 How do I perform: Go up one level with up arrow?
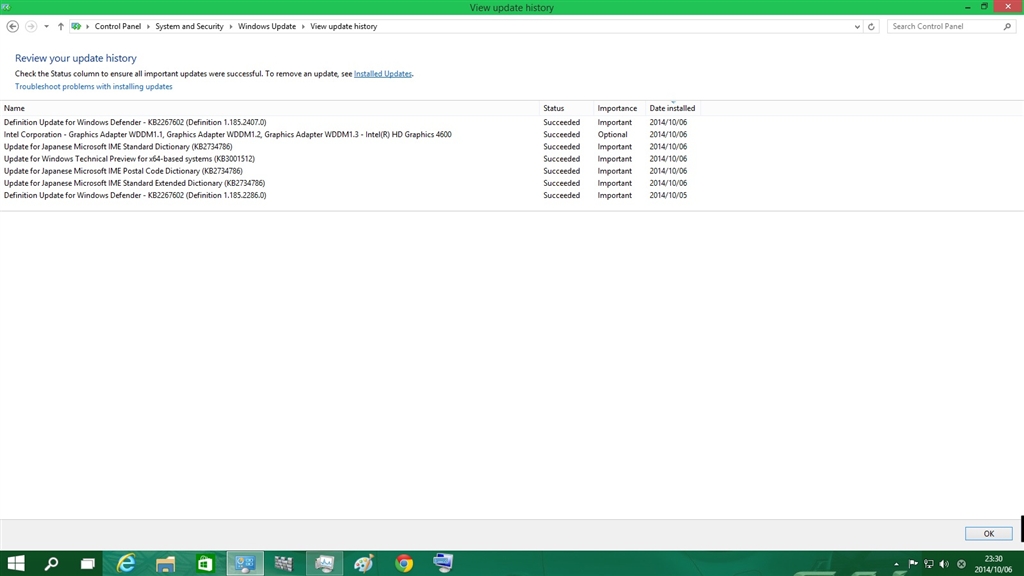(61, 26)
